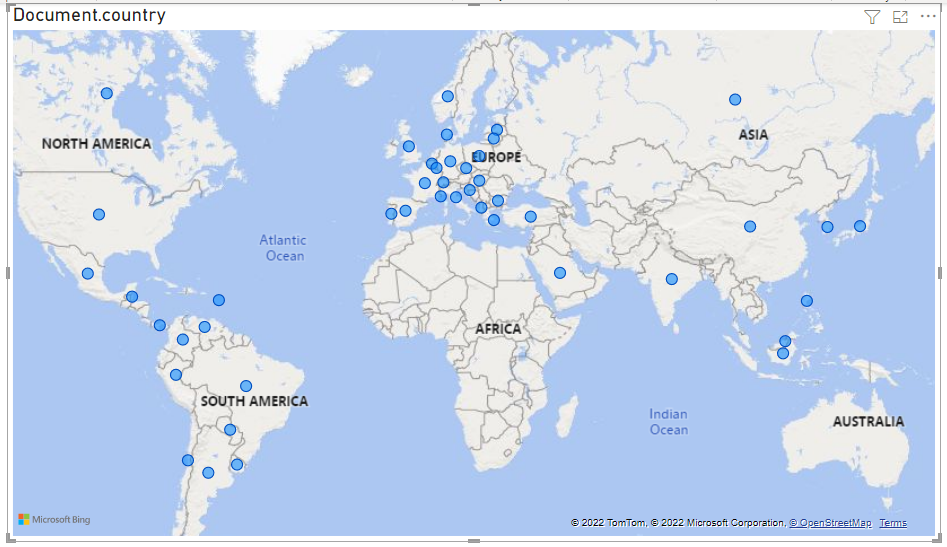This screenshot has width=947, height=547.
Task: Select the data bubble over Venezuela
Action: click(205, 327)
